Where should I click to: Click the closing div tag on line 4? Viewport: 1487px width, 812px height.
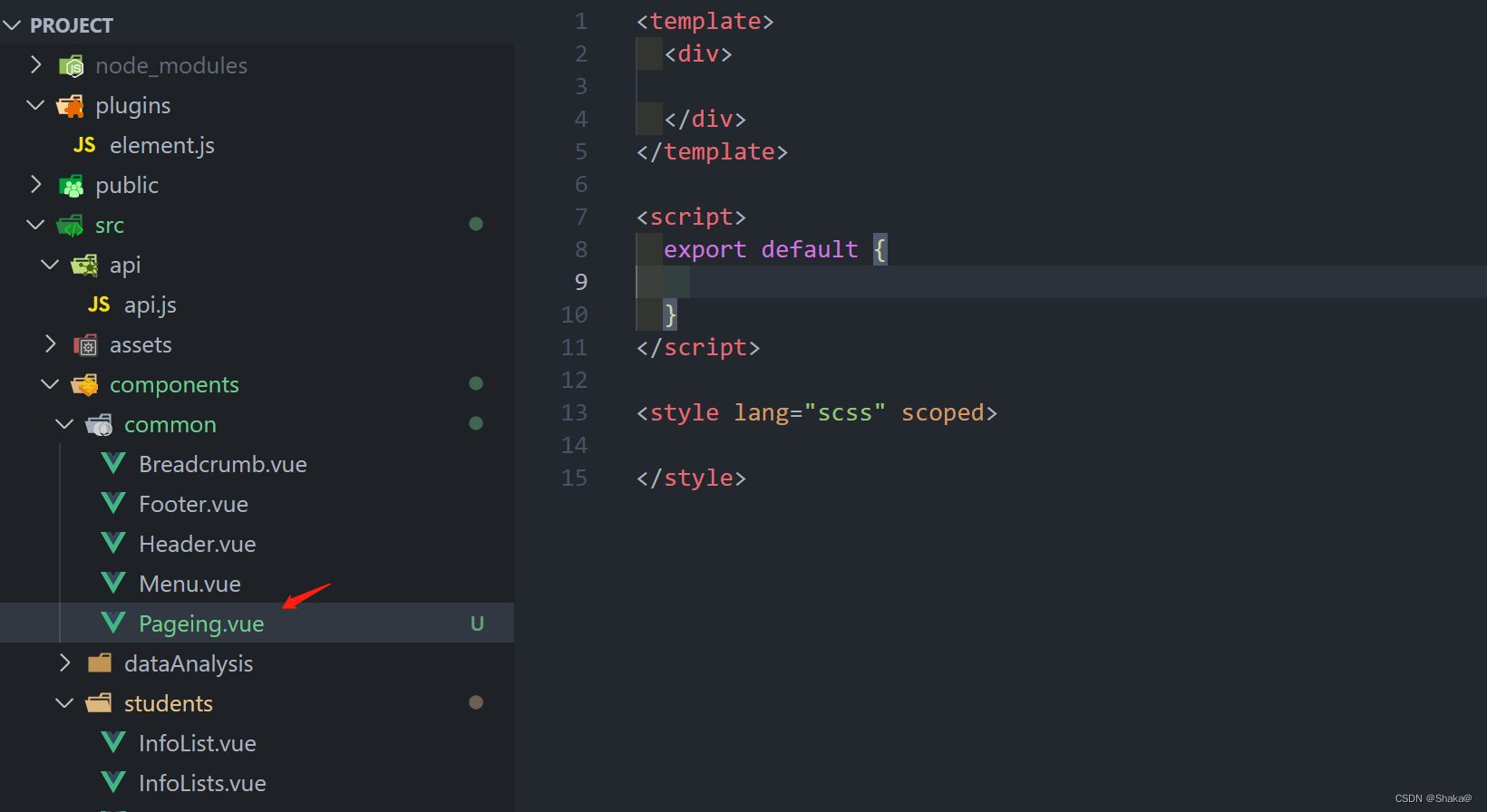[705, 119]
